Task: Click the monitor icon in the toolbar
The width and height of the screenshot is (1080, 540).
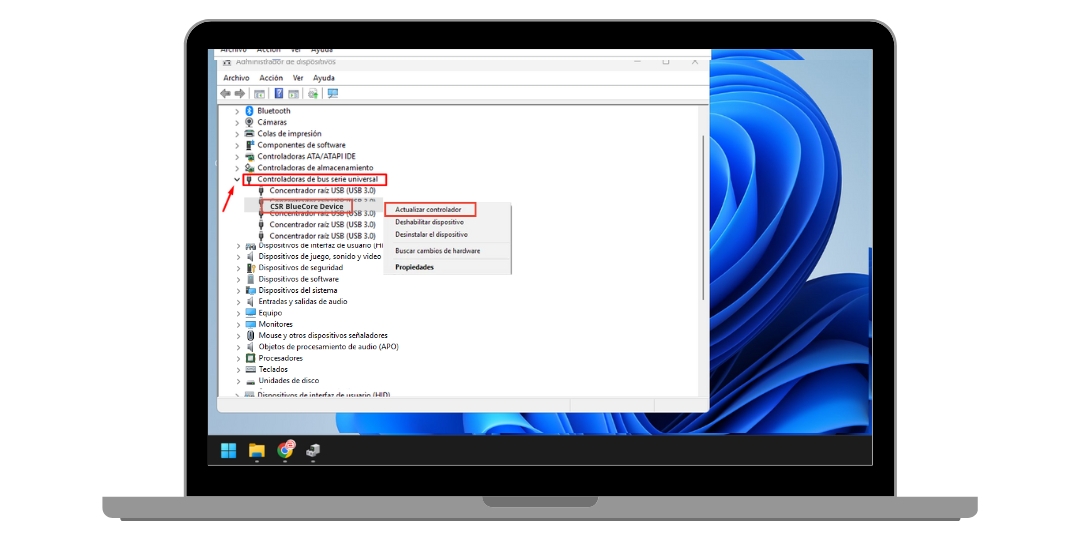Action: [333, 93]
